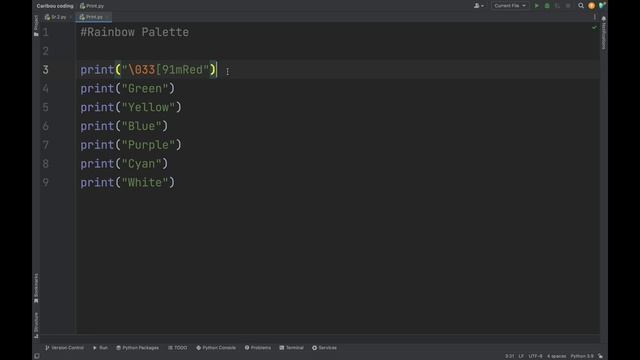Click the greyed-out stop icon
Screen dimensions: 640x360
pyautogui.click(x=568, y=6)
